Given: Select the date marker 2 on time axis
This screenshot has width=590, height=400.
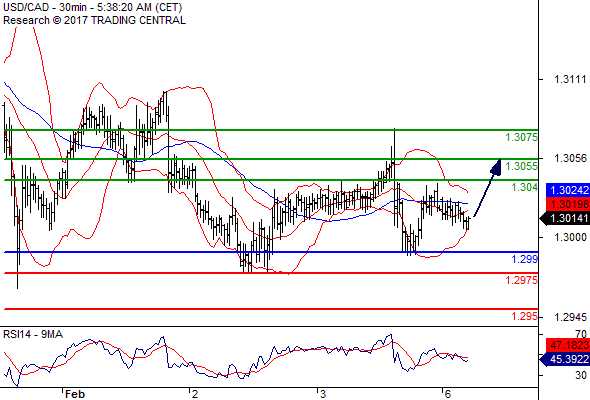Looking at the screenshot, I should (x=195, y=394).
